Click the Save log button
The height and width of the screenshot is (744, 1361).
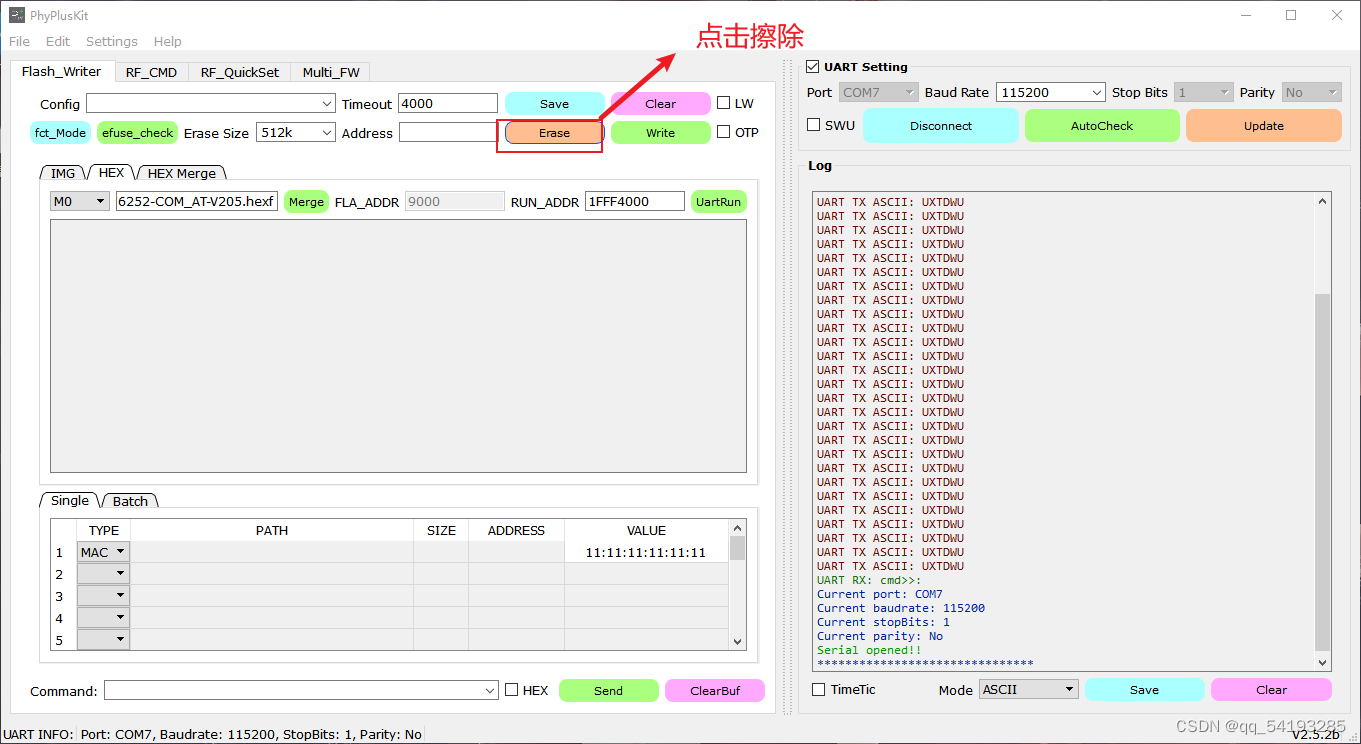(x=1144, y=690)
